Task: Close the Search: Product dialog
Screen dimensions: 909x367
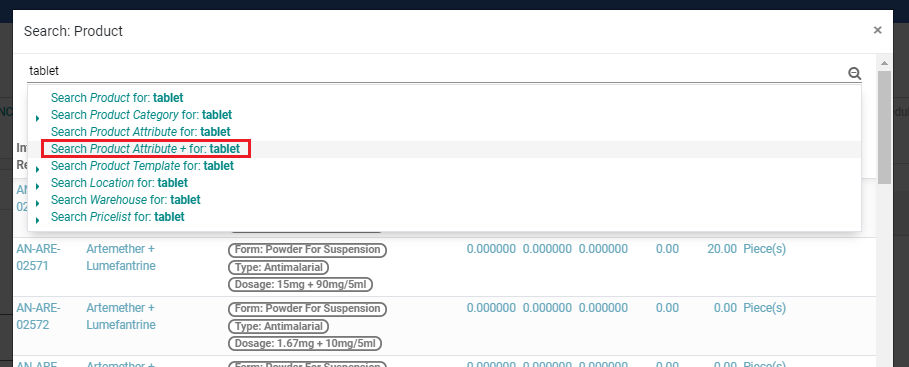Action: coord(878,30)
